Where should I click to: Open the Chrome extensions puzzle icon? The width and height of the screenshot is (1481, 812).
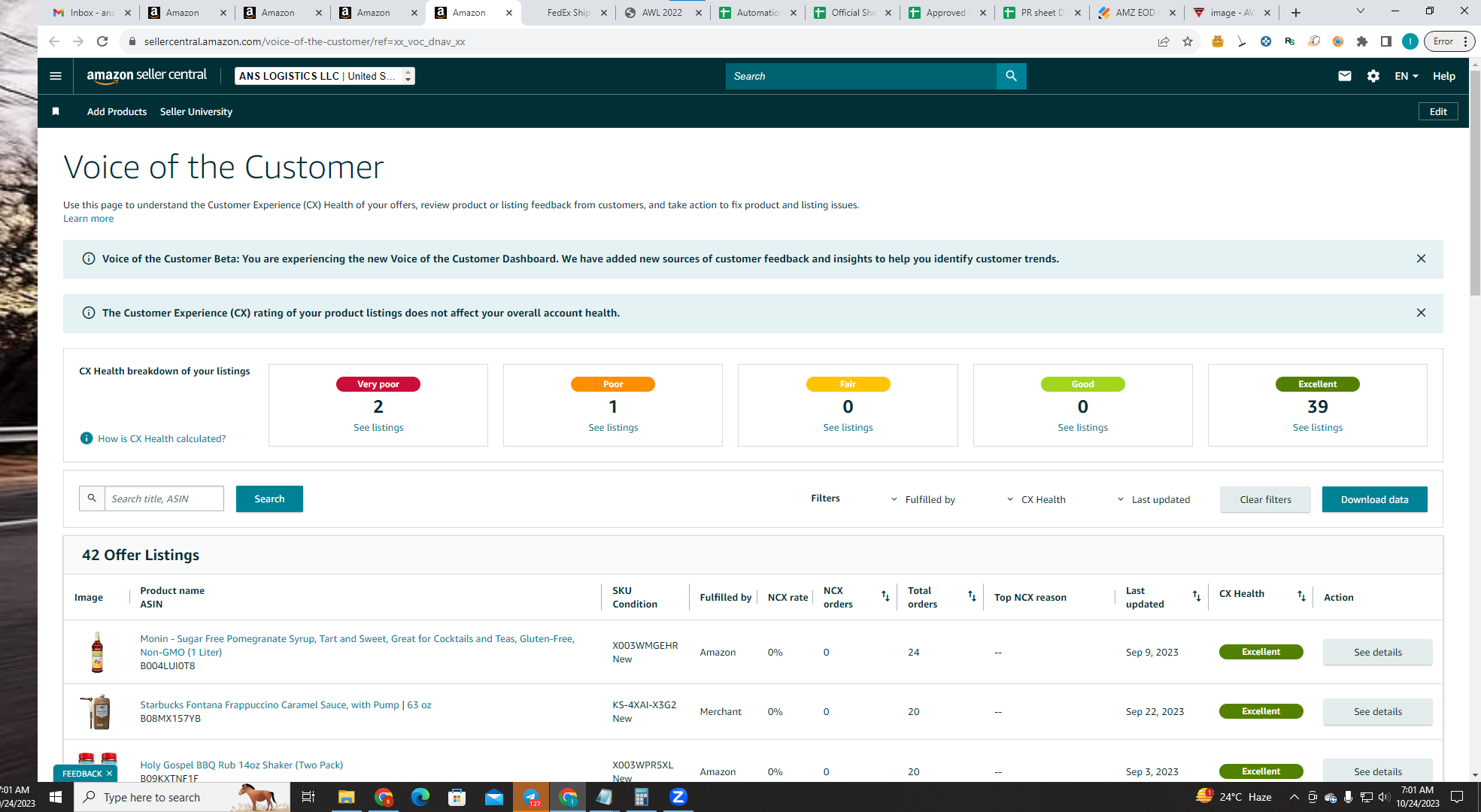(x=1362, y=41)
